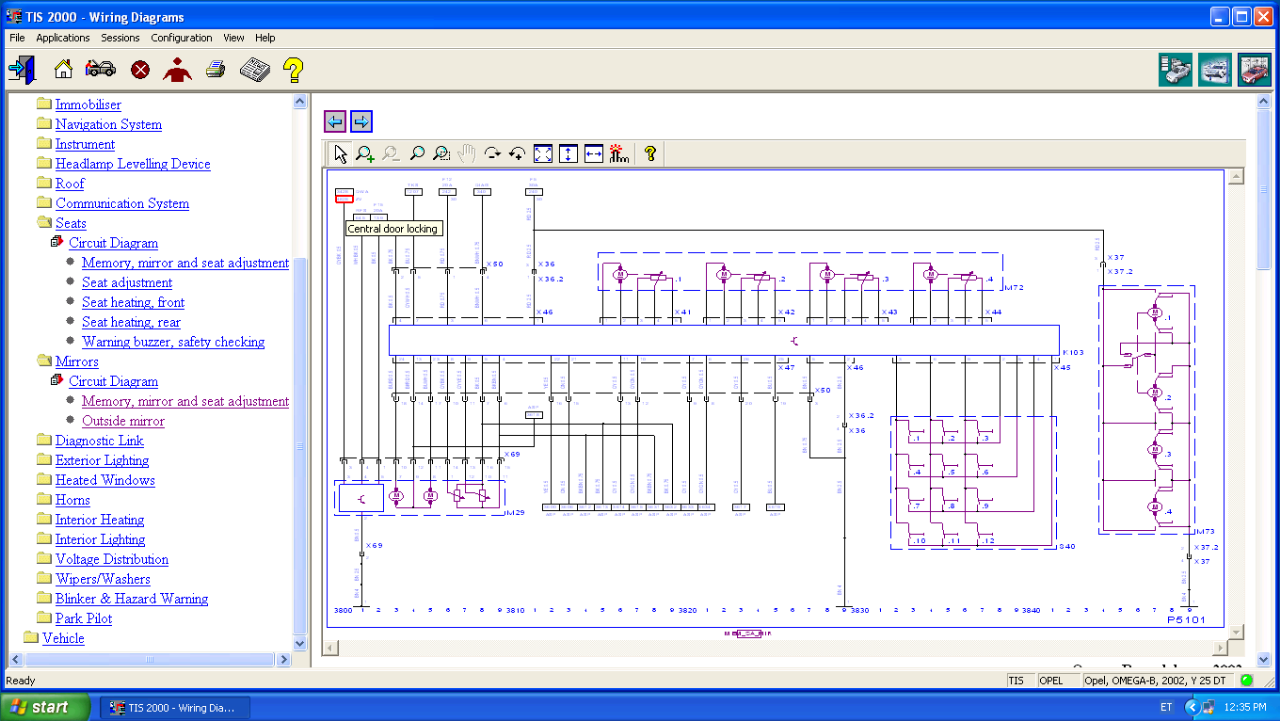Go to previous diagram with left arrow
Viewport: 1280px width, 721px height.
click(335, 122)
